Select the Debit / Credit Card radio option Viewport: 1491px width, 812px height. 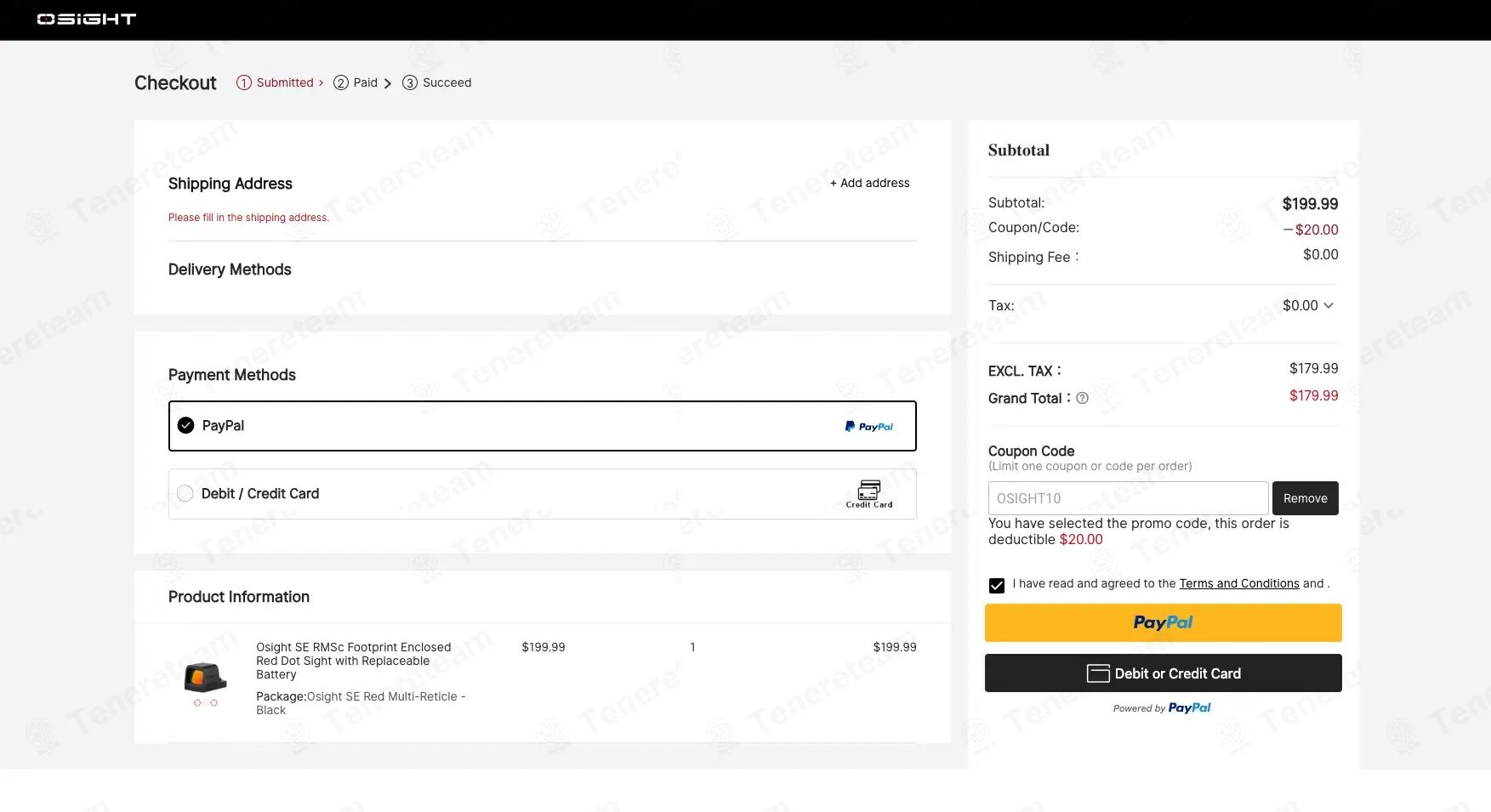[185, 493]
